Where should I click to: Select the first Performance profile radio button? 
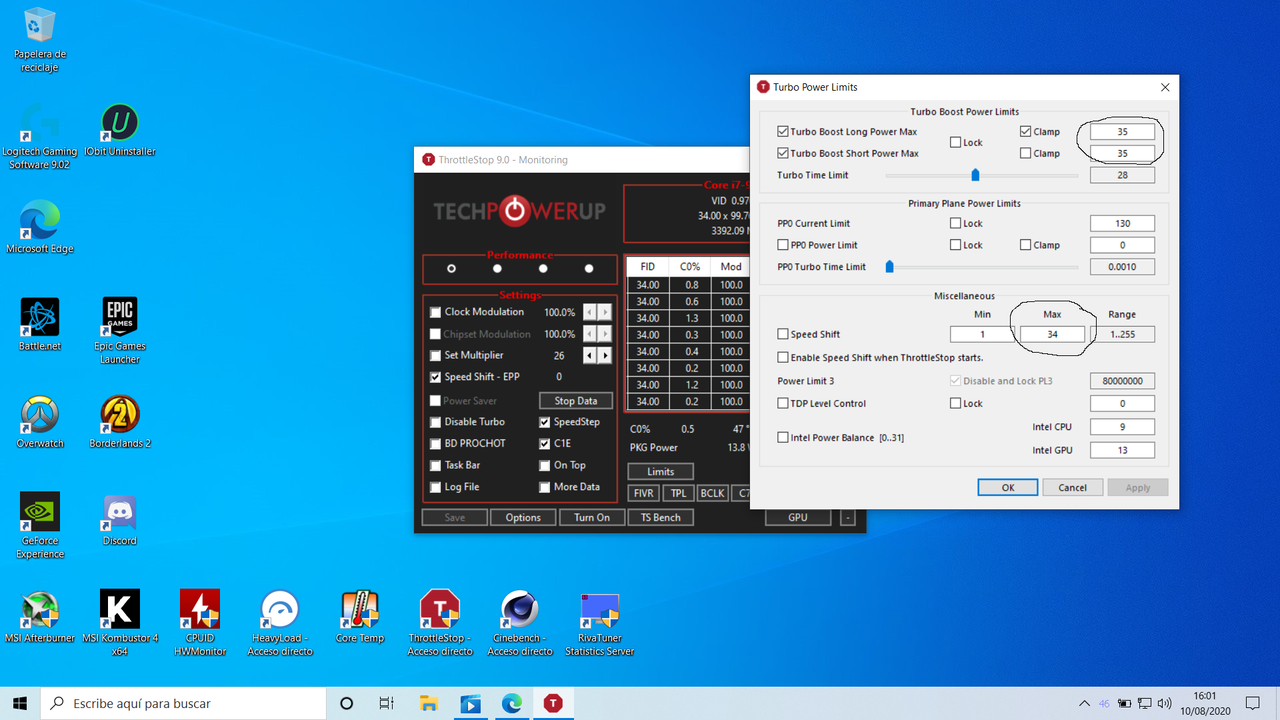click(452, 268)
